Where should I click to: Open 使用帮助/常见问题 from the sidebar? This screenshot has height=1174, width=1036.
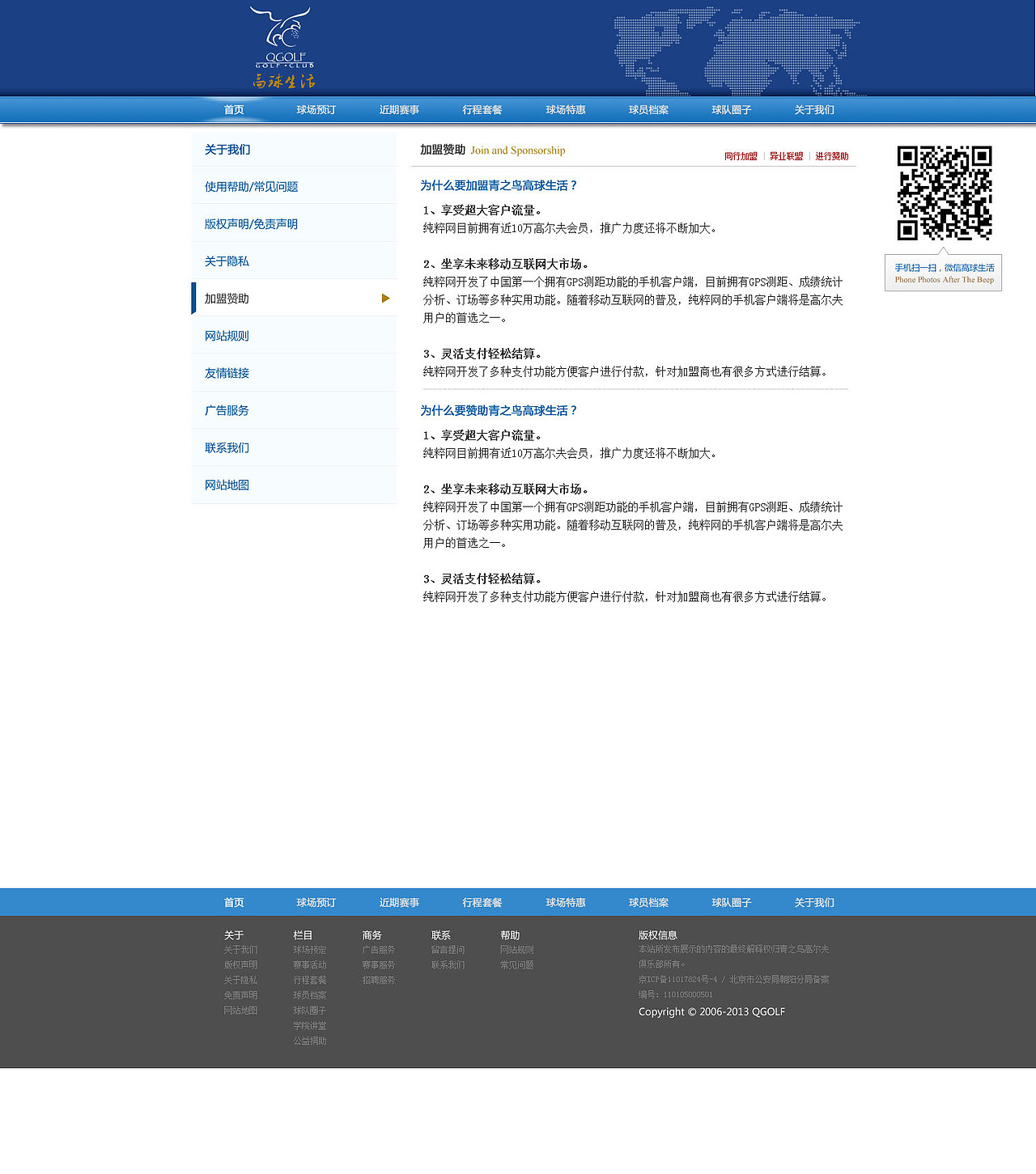(251, 186)
